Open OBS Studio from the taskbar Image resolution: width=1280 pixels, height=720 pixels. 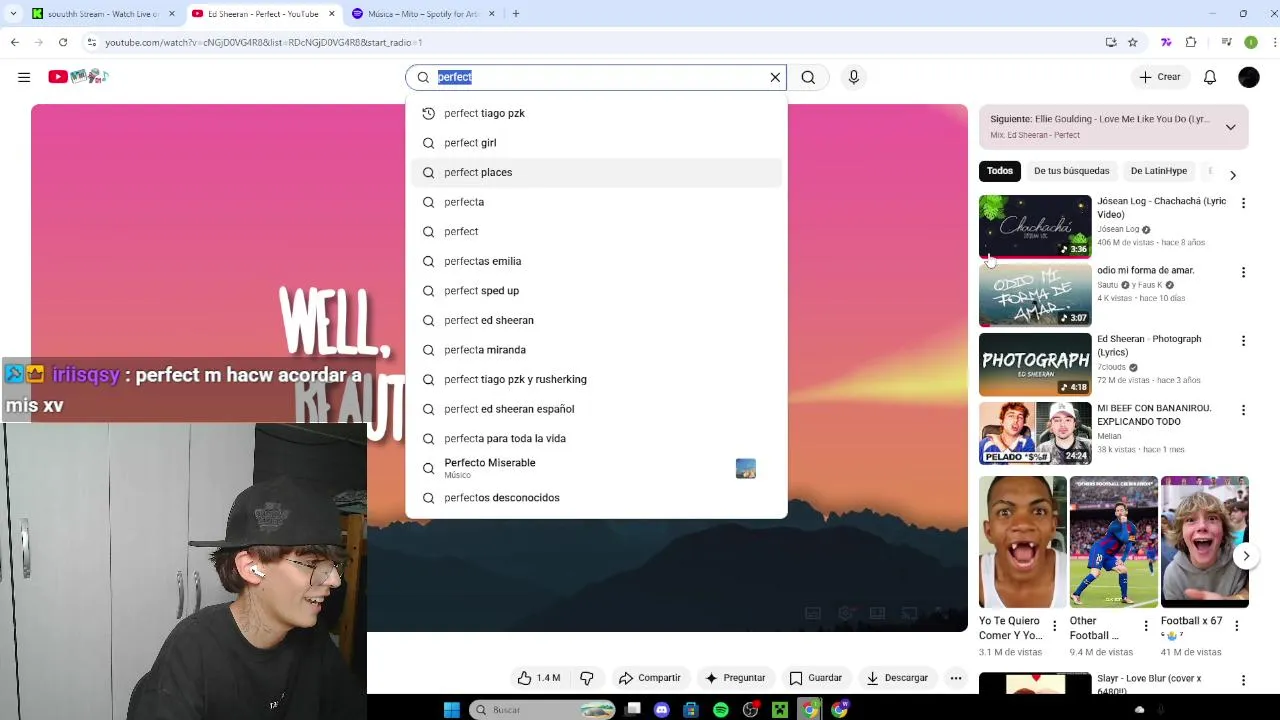pos(751,710)
